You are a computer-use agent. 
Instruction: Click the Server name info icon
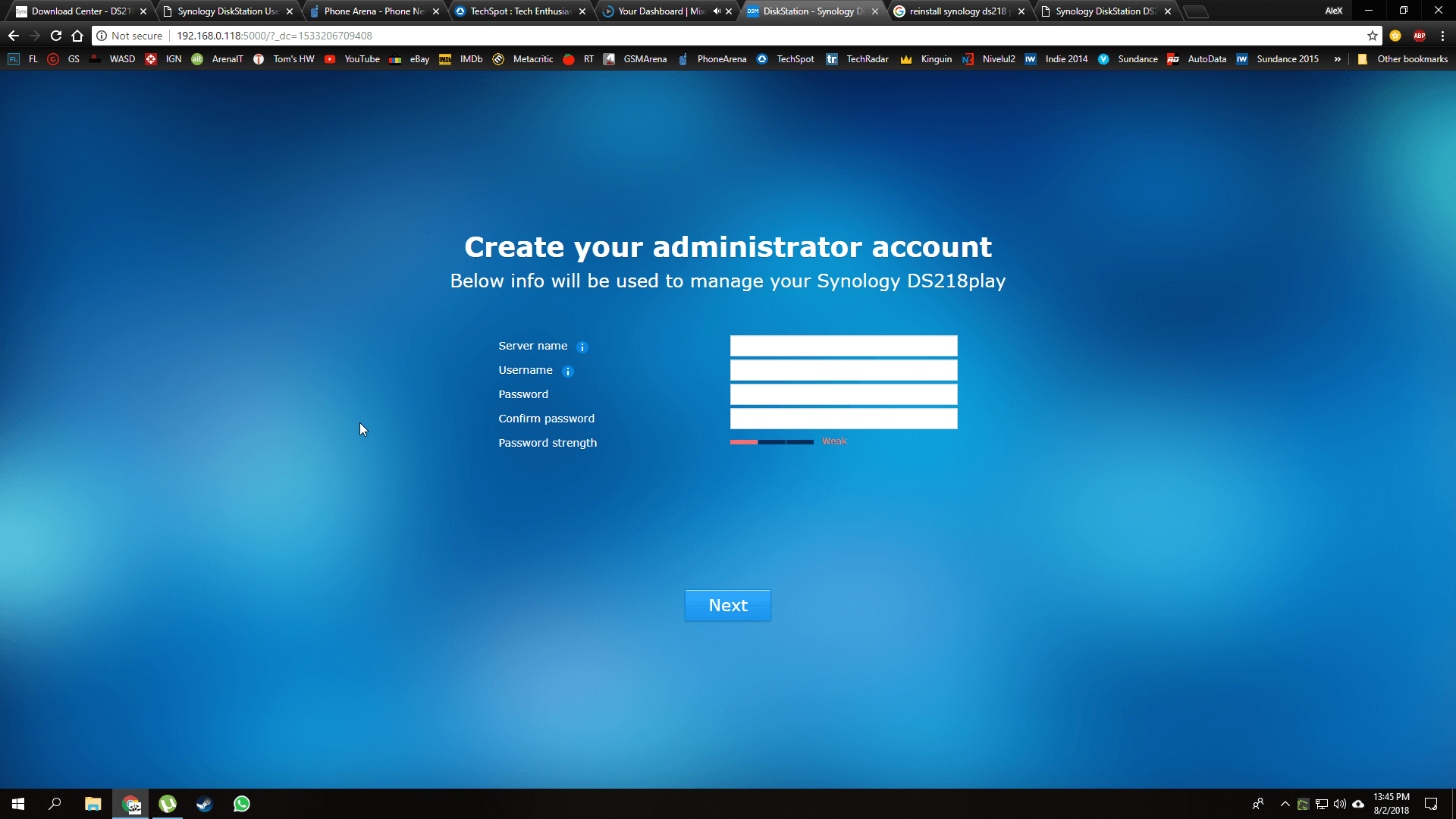pos(582,347)
